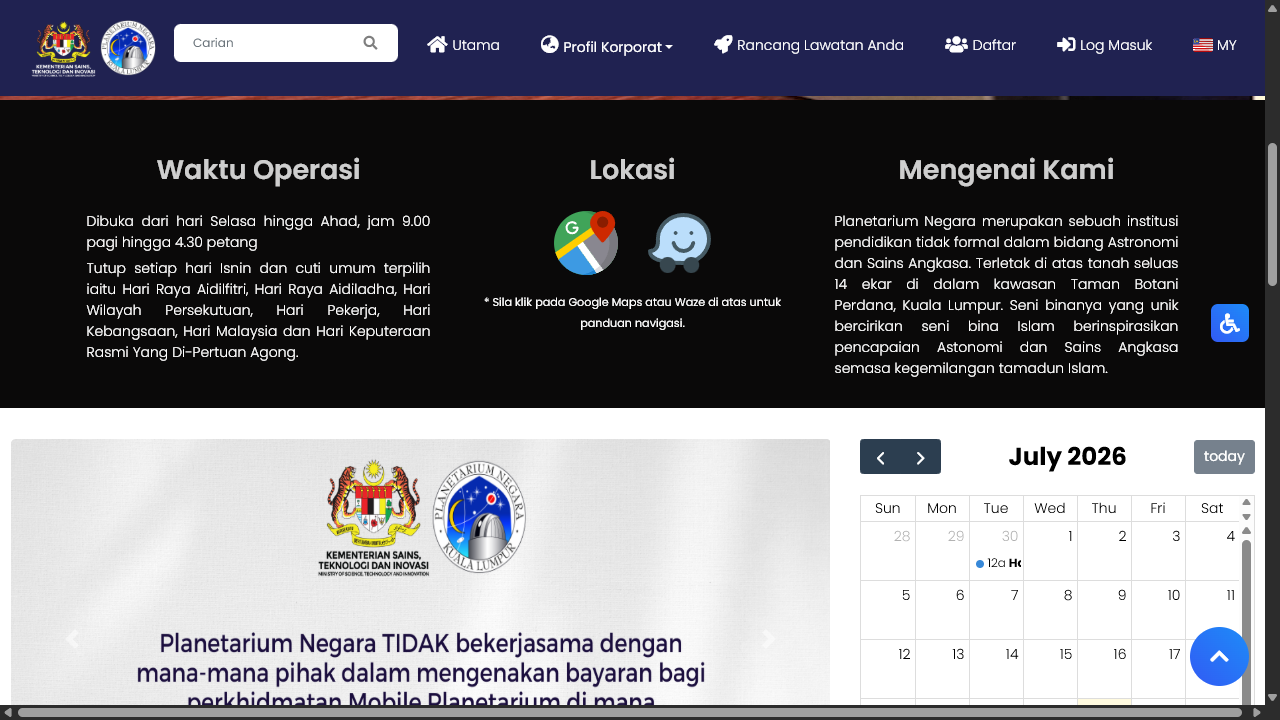Open the Daftar registration link

coord(980,45)
